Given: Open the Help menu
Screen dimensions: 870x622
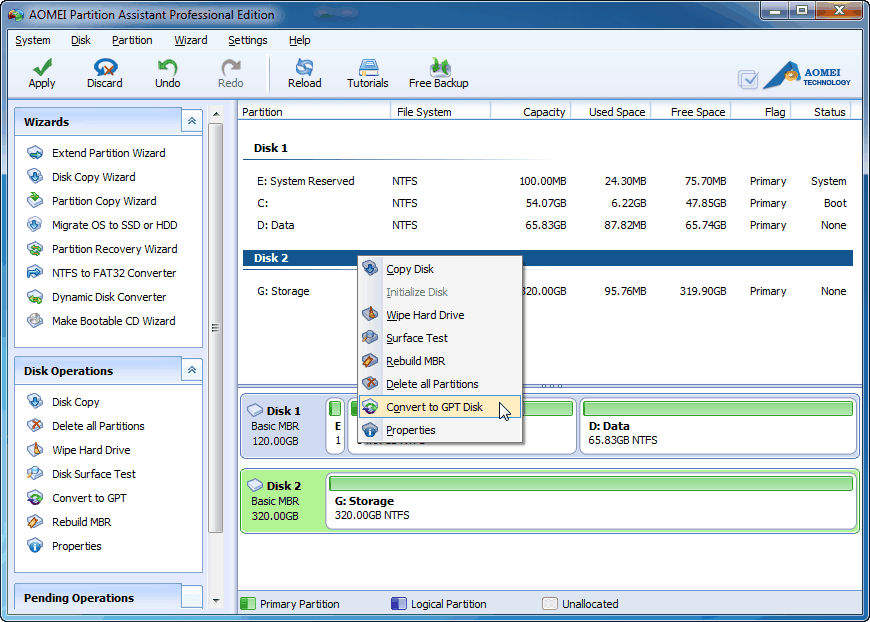Looking at the screenshot, I should (x=300, y=41).
